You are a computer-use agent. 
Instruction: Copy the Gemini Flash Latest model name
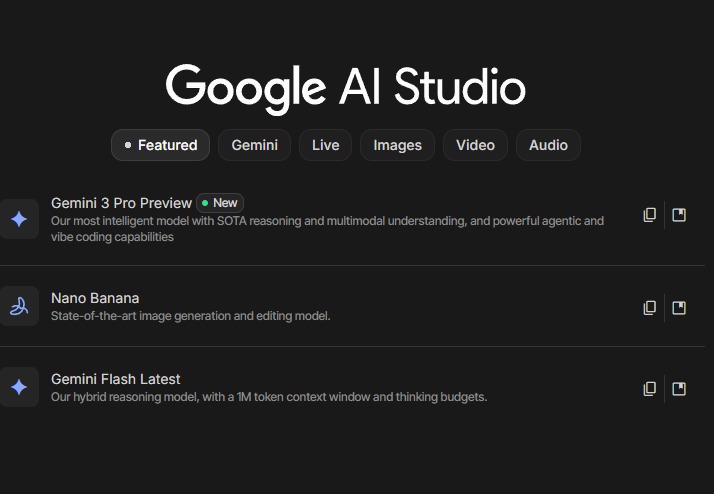(x=650, y=388)
